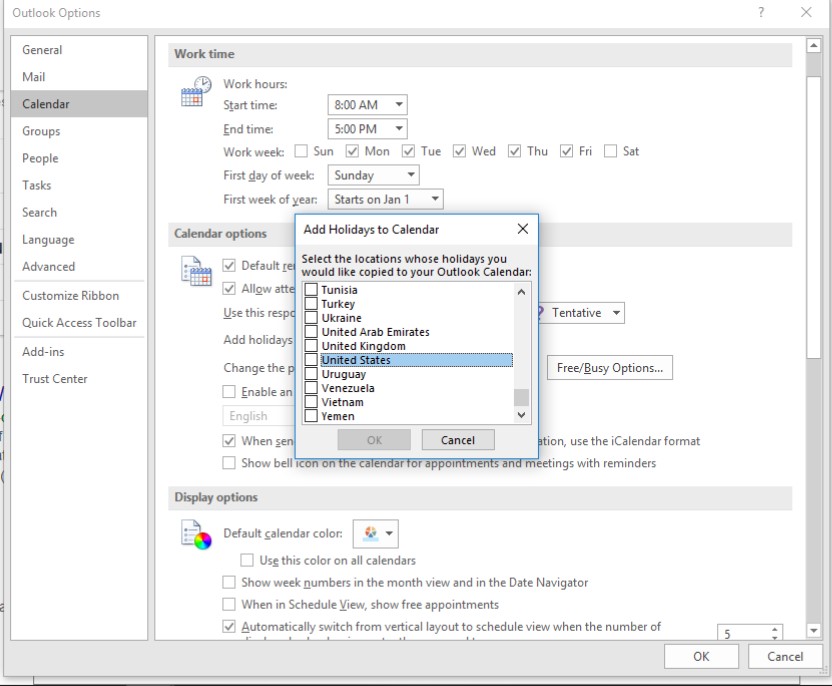Uncheck the Wed work week checkbox

(460, 151)
